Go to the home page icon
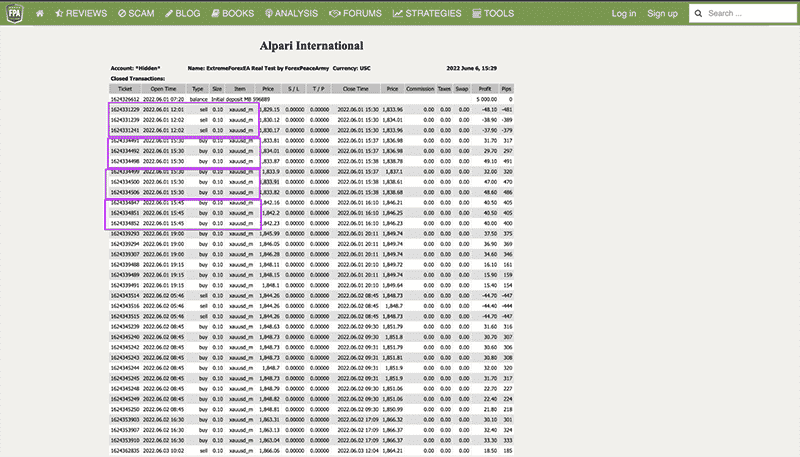Screen dimensions: 800x457 (x=40, y=14)
